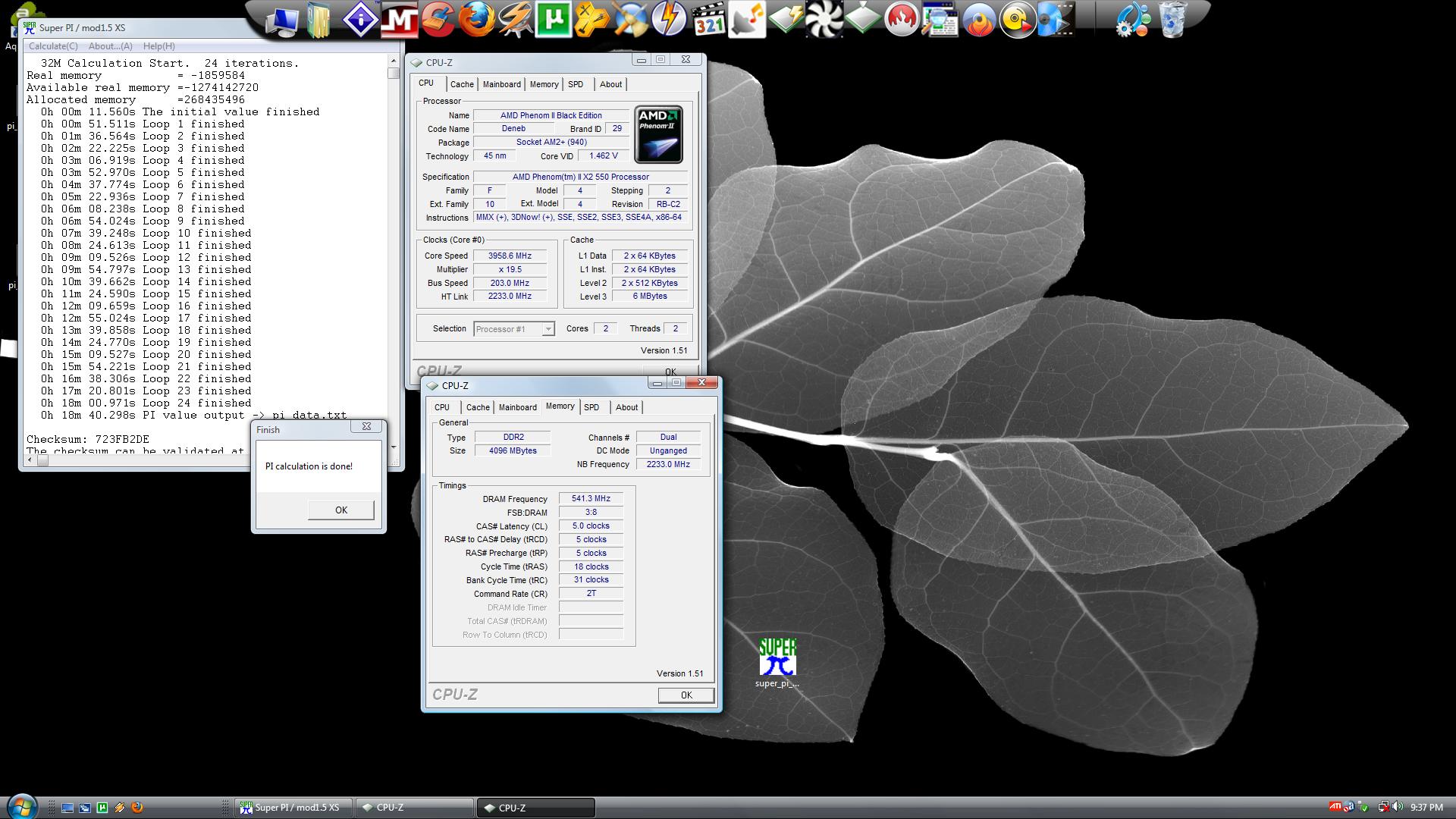This screenshot has width=1456, height=819.
Task: Launch Firefox from the top dock
Action: [x=476, y=20]
